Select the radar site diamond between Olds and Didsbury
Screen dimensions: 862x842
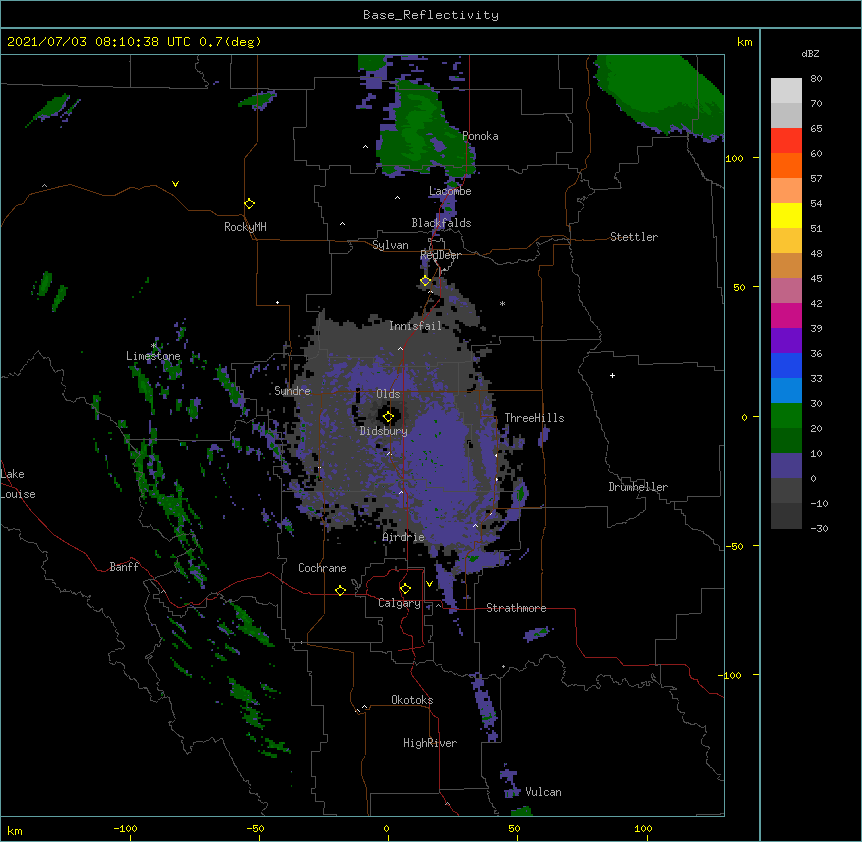point(388,417)
